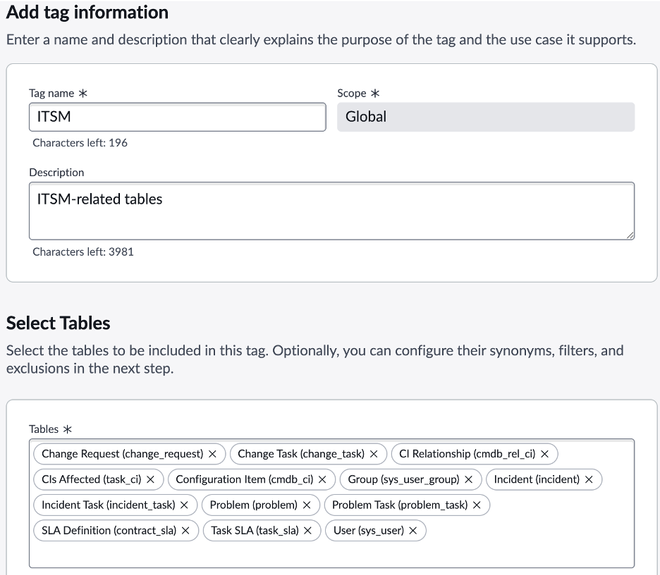Select the Incident (incident) chip label

click(536, 480)
